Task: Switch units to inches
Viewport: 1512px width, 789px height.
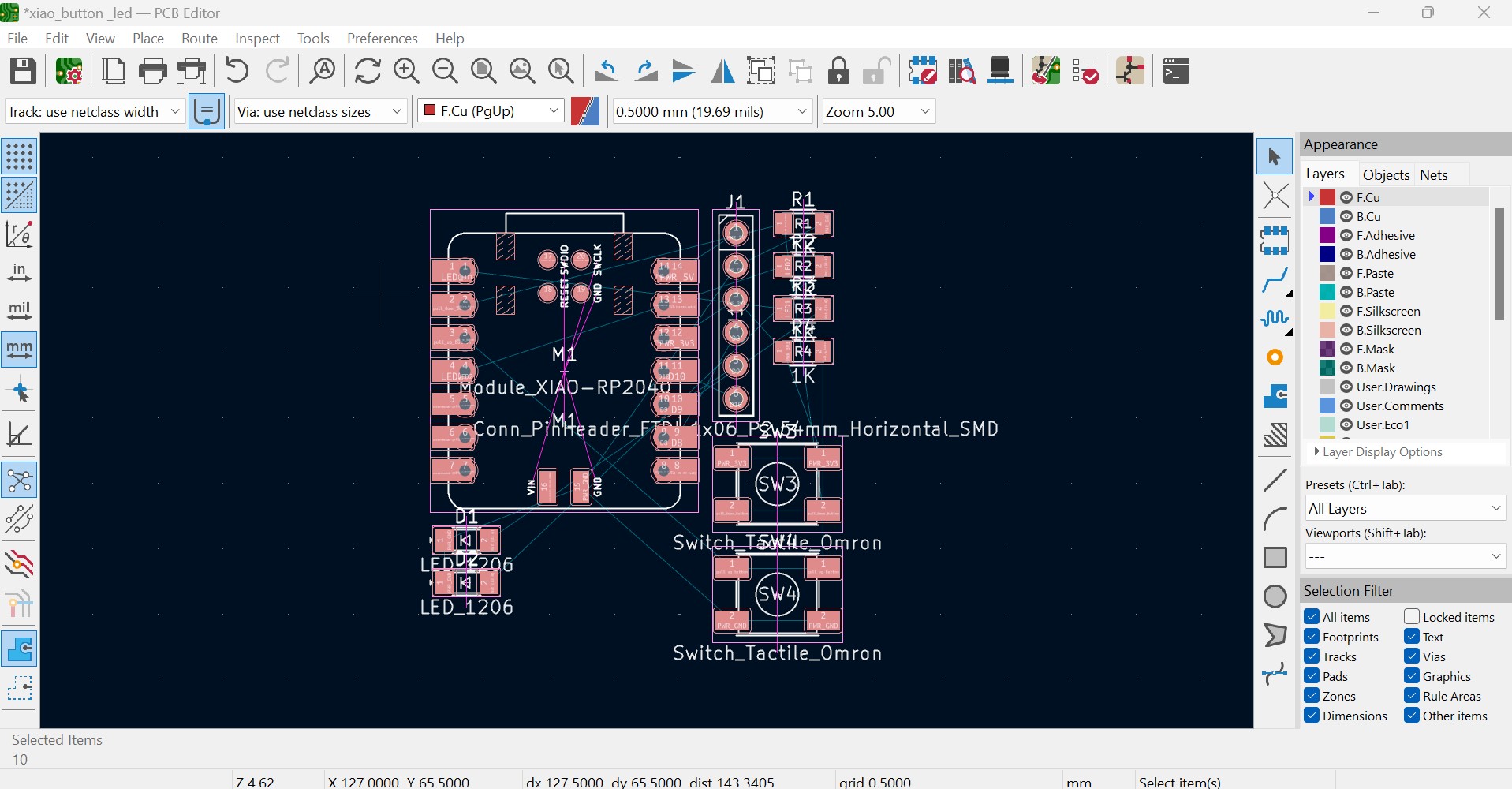Action: pos(19,273)
